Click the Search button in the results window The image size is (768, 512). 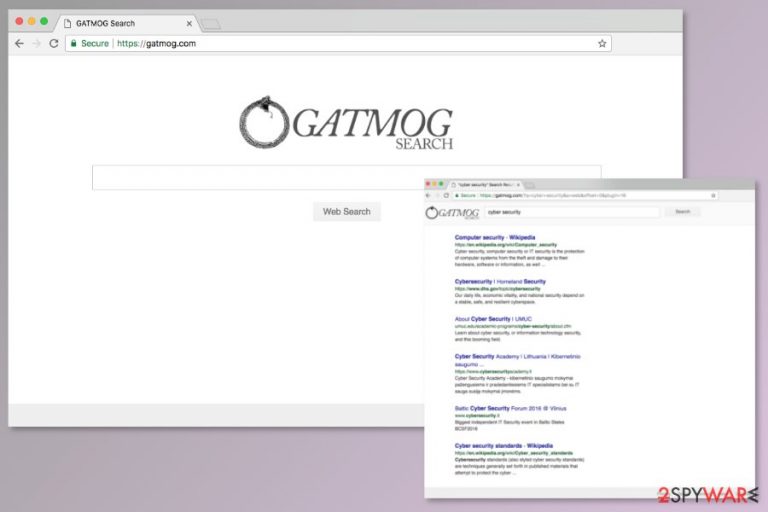click(683, 212)
